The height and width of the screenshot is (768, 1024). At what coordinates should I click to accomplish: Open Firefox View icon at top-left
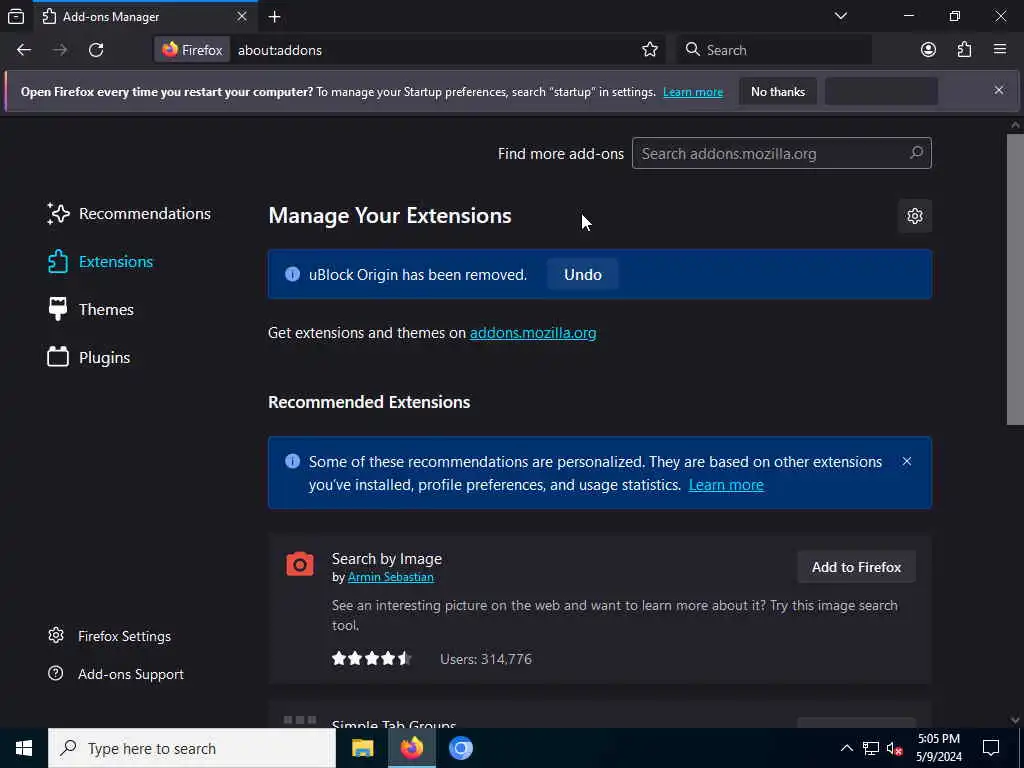pyautogui.click(x=16, y=16)
